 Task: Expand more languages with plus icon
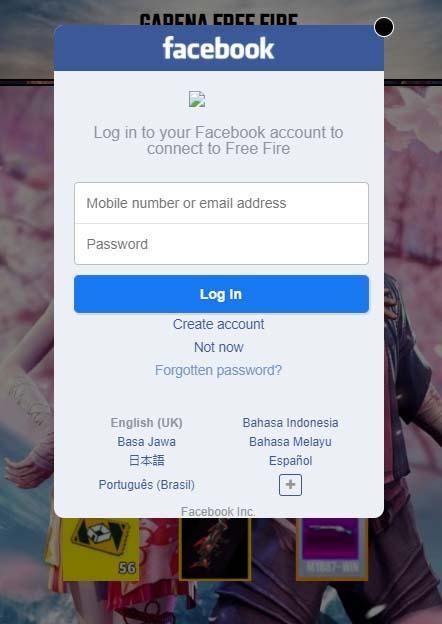290,485
